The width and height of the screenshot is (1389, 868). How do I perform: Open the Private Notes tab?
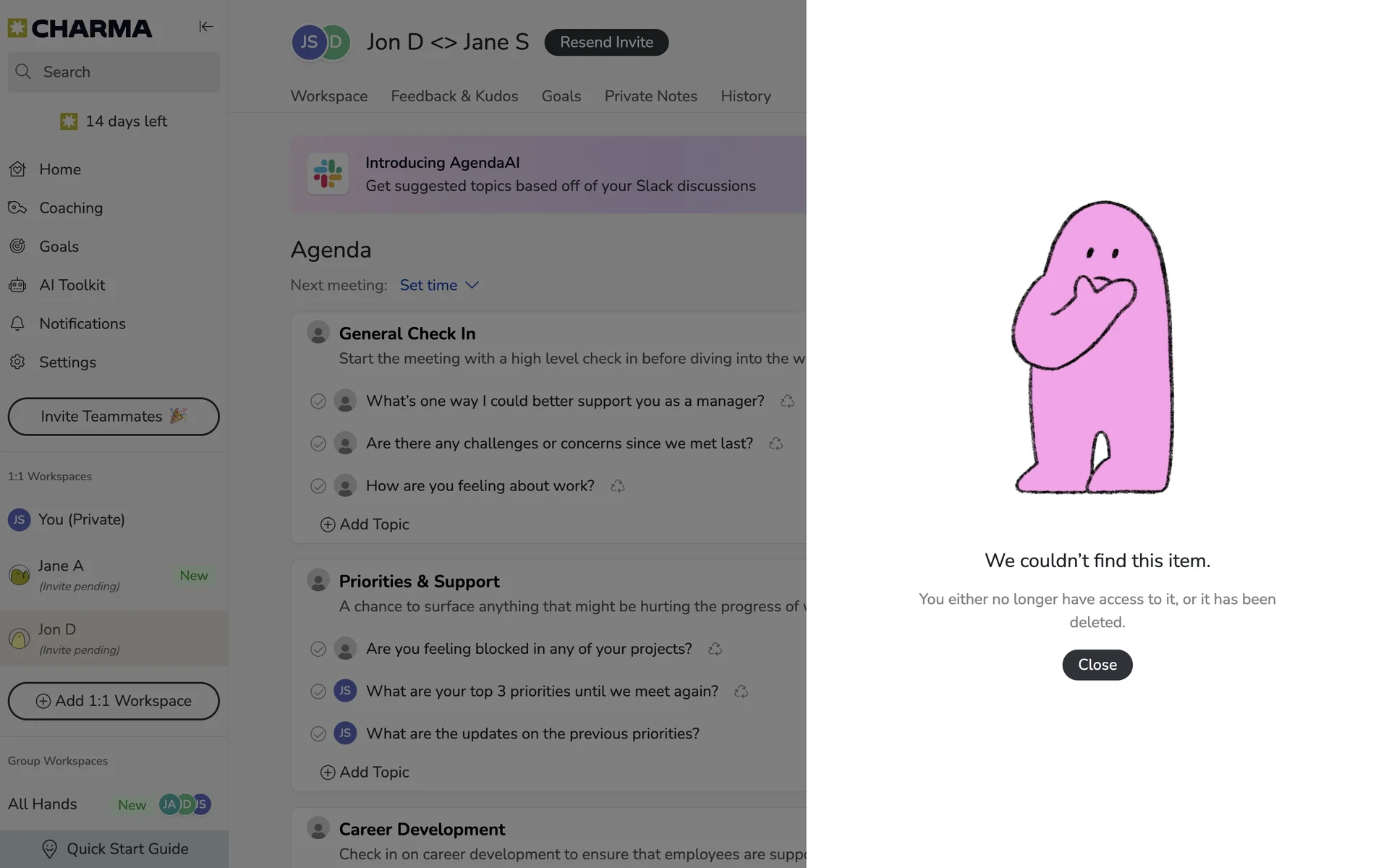pos(650,96)
